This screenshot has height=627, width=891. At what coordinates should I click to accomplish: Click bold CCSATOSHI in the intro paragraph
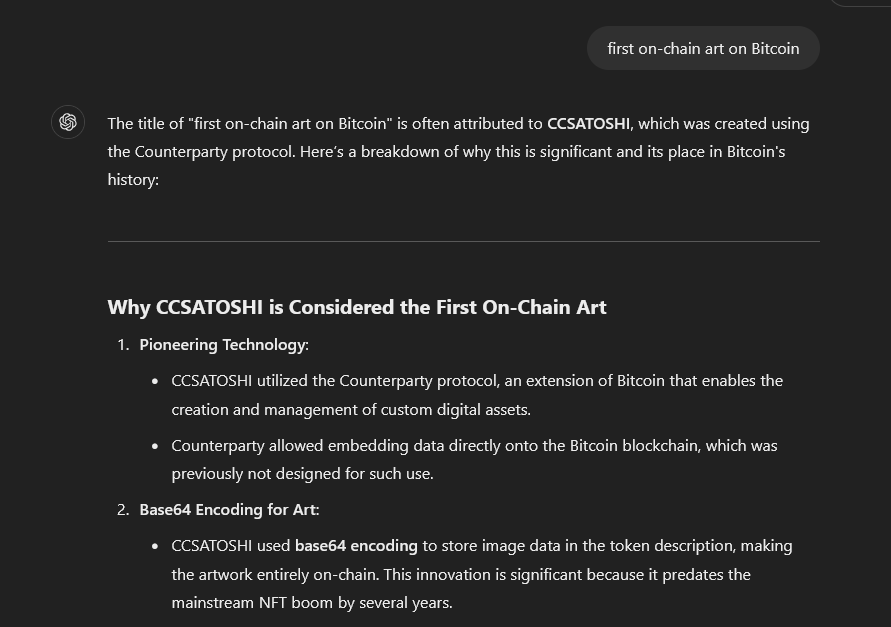[x=588, y=124]
